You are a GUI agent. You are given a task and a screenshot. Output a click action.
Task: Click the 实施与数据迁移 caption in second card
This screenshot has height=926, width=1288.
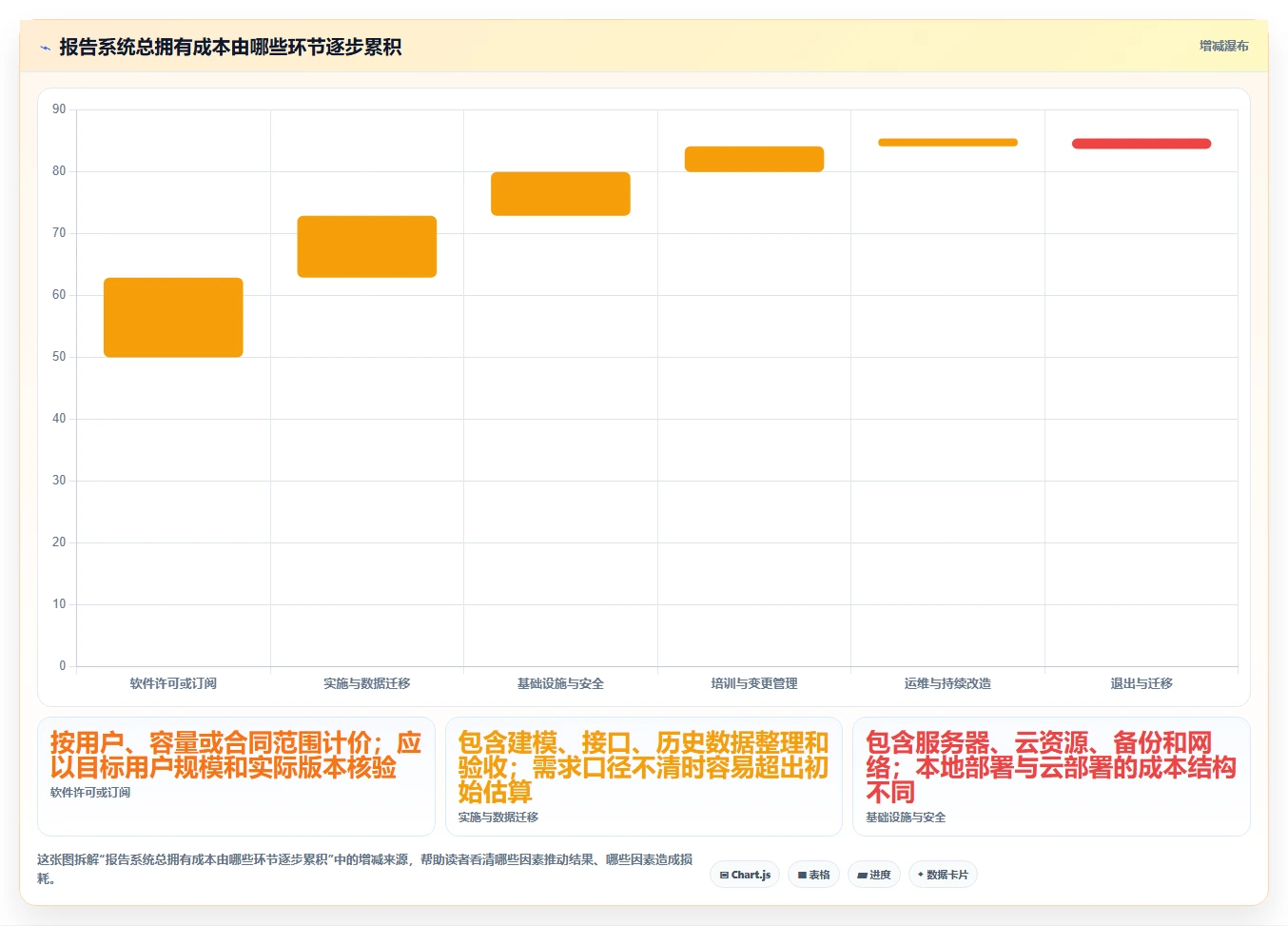click(x=498, y=818)
